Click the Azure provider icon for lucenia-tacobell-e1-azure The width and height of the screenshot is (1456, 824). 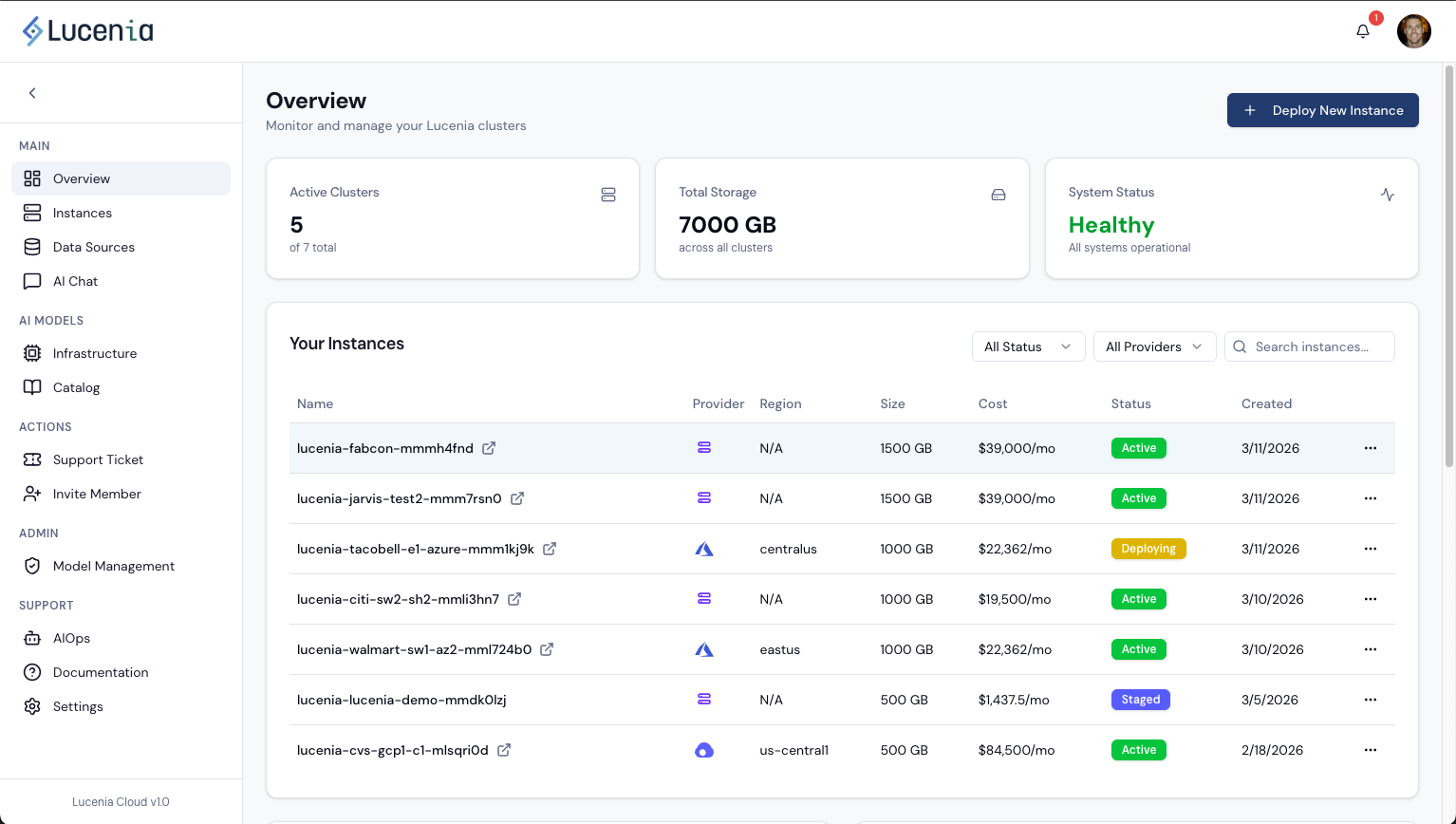point(704,549)
